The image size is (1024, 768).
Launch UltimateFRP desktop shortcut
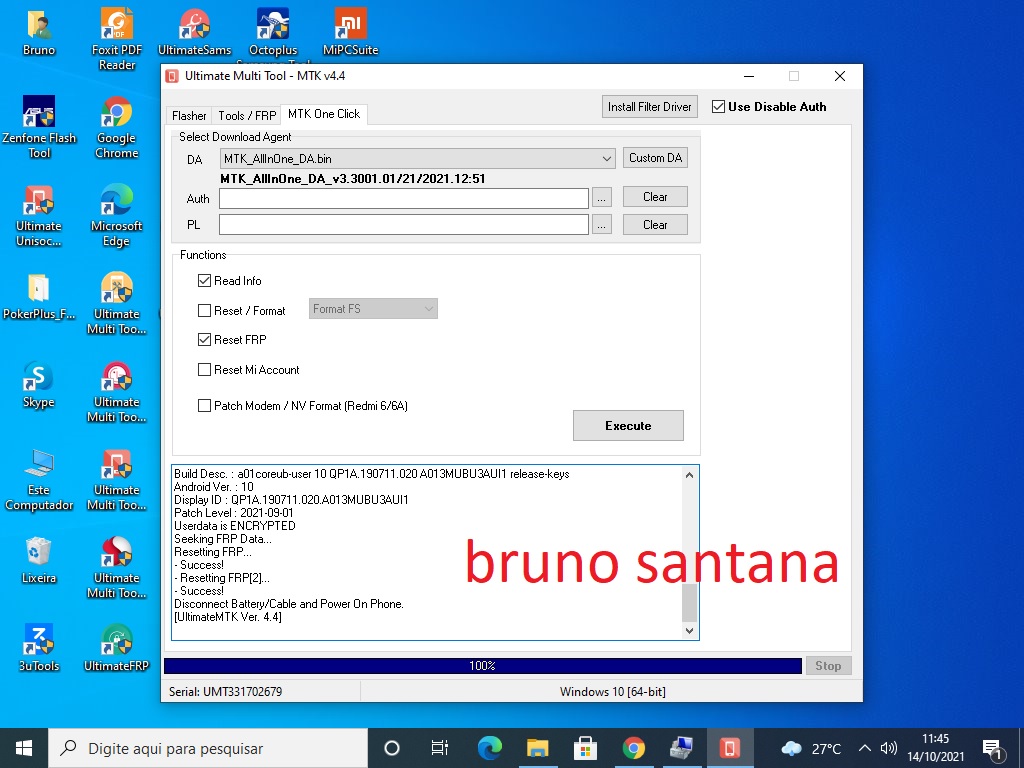click(x=117, y=648)
